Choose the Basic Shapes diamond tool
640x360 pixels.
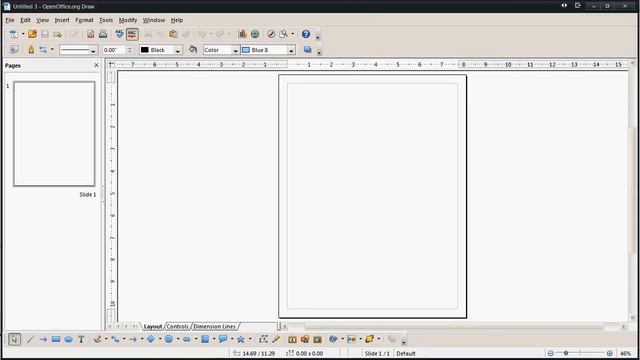(x=151, y=339)
